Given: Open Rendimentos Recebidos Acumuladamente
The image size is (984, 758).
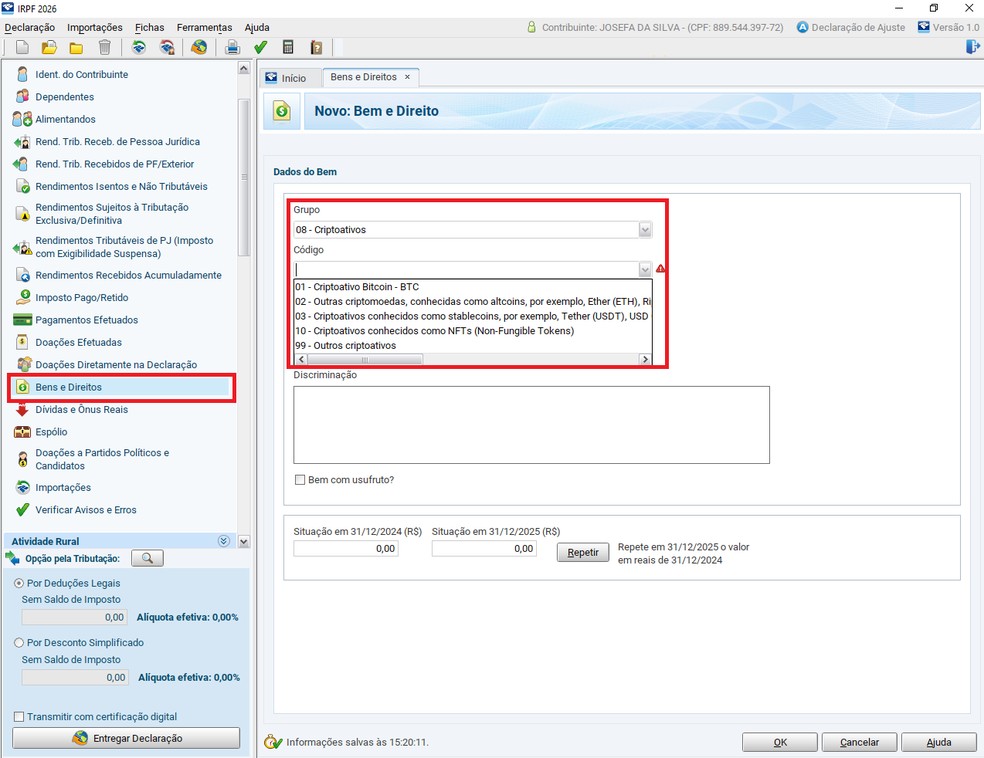Looking at the screenshot, I should click(x=128, y=275).
